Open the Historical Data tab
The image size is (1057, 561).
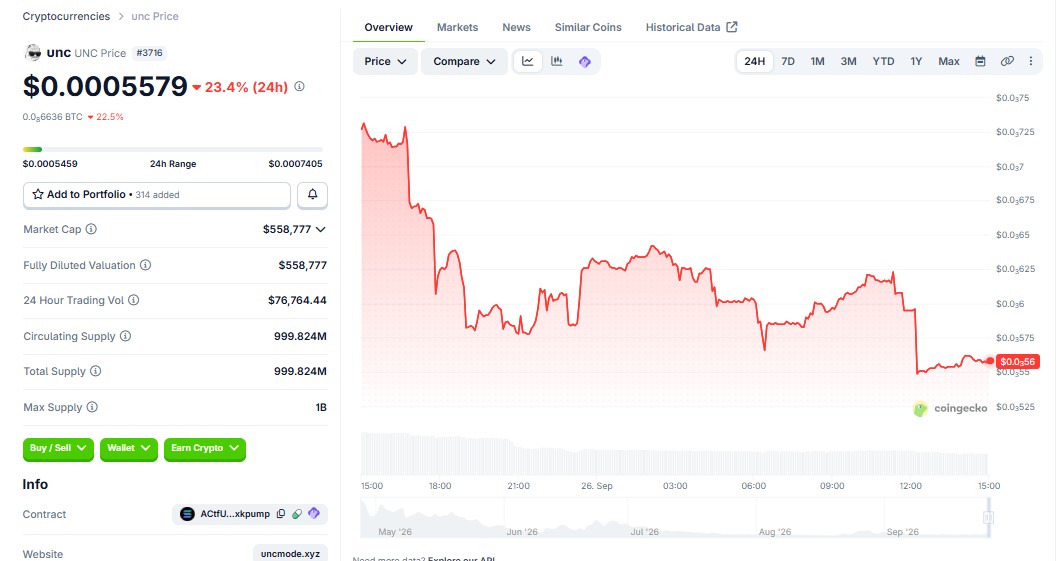(x=692, y=28)
